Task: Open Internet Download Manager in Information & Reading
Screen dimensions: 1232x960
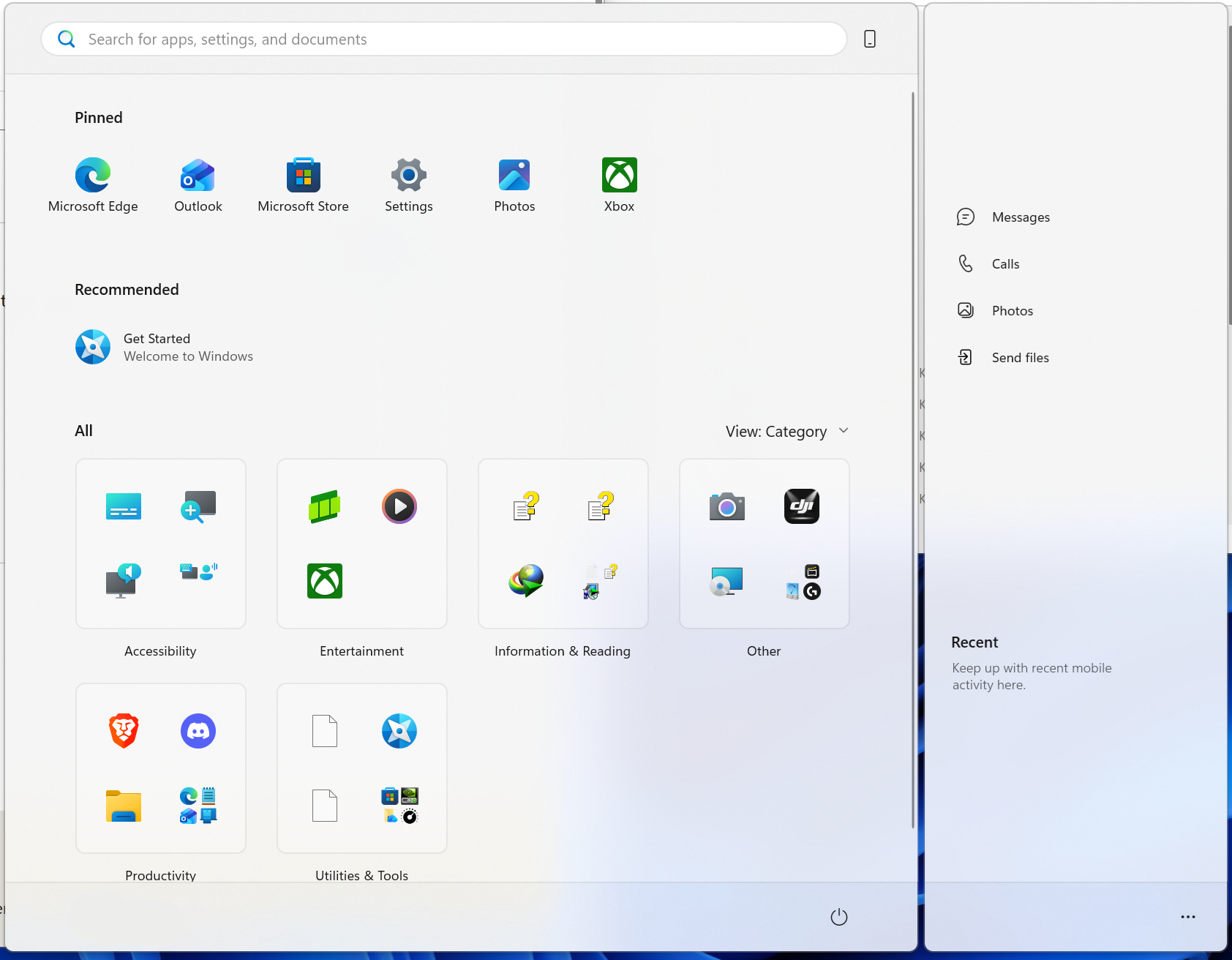Action: pyautogui.click(x=526, y=581)
